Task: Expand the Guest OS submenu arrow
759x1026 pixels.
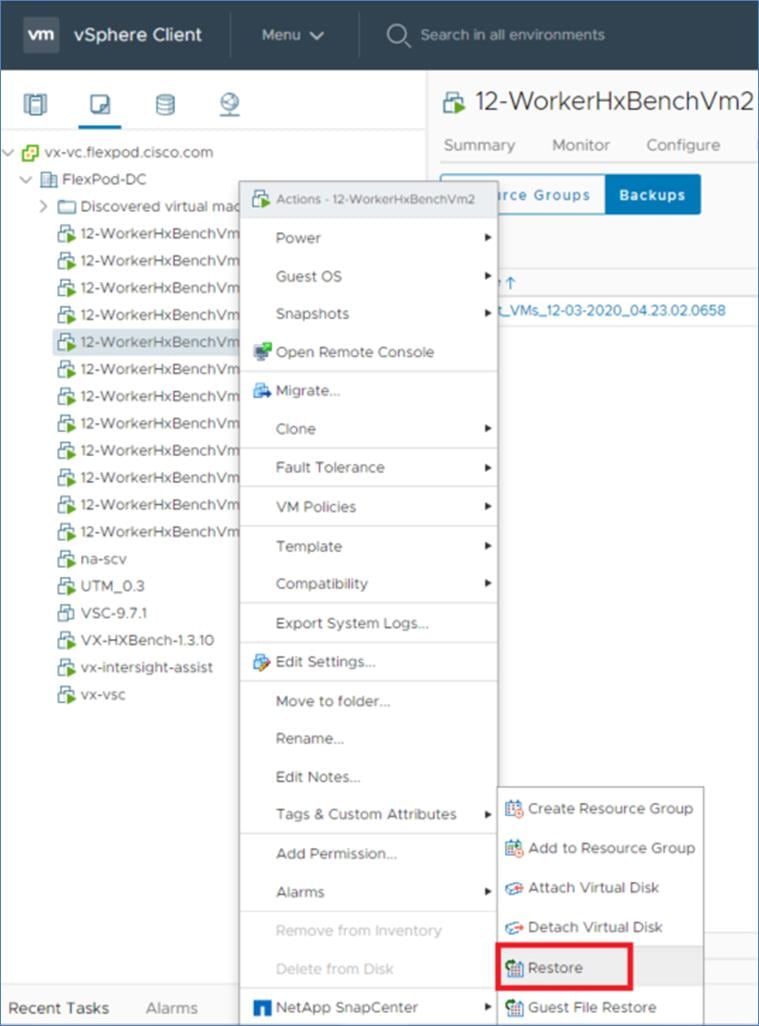Action: [x=487, y=276]
